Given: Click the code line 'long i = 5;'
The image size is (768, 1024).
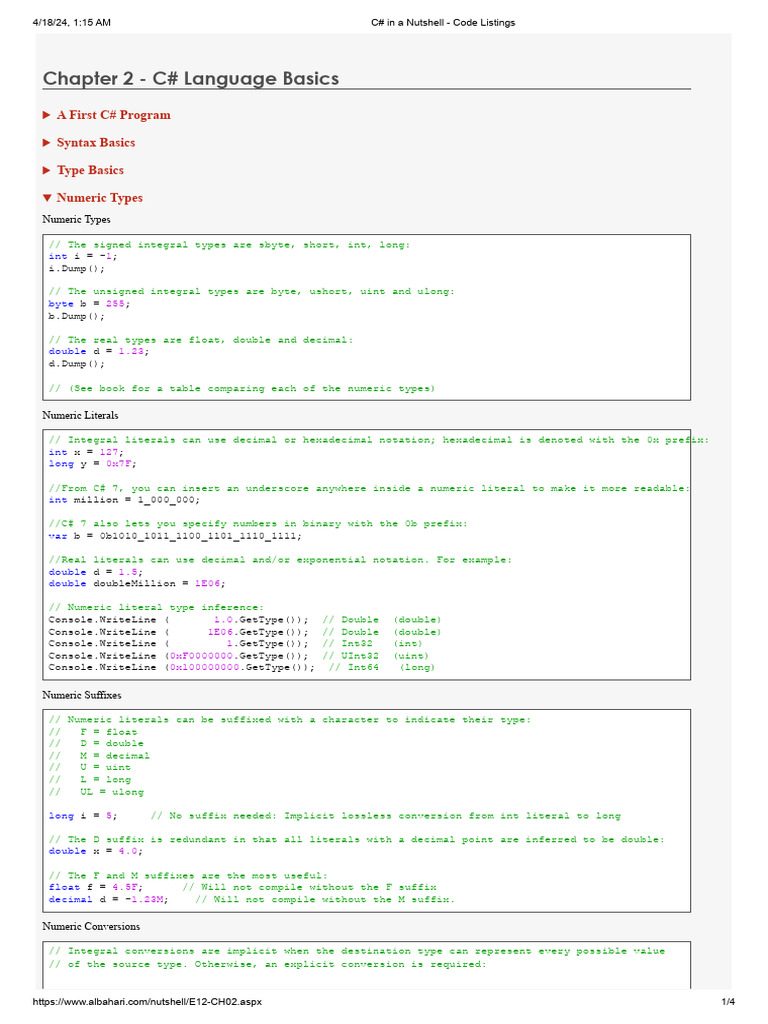Looking at the screenshot, I should [83, 816].
